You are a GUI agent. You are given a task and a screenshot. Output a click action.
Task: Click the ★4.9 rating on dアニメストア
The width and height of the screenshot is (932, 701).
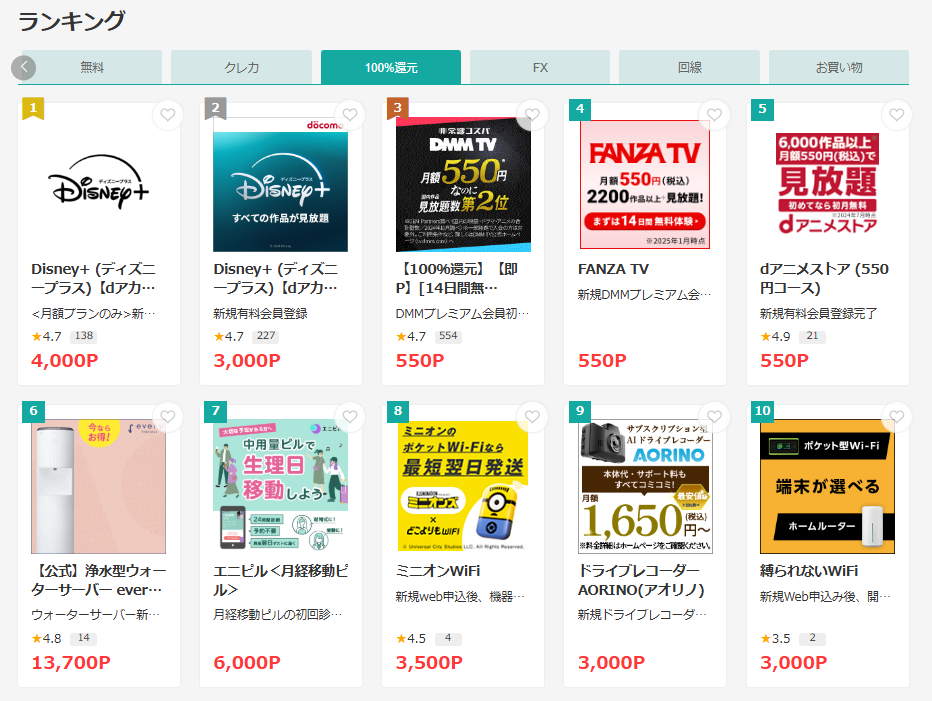[x=775, y=337]
